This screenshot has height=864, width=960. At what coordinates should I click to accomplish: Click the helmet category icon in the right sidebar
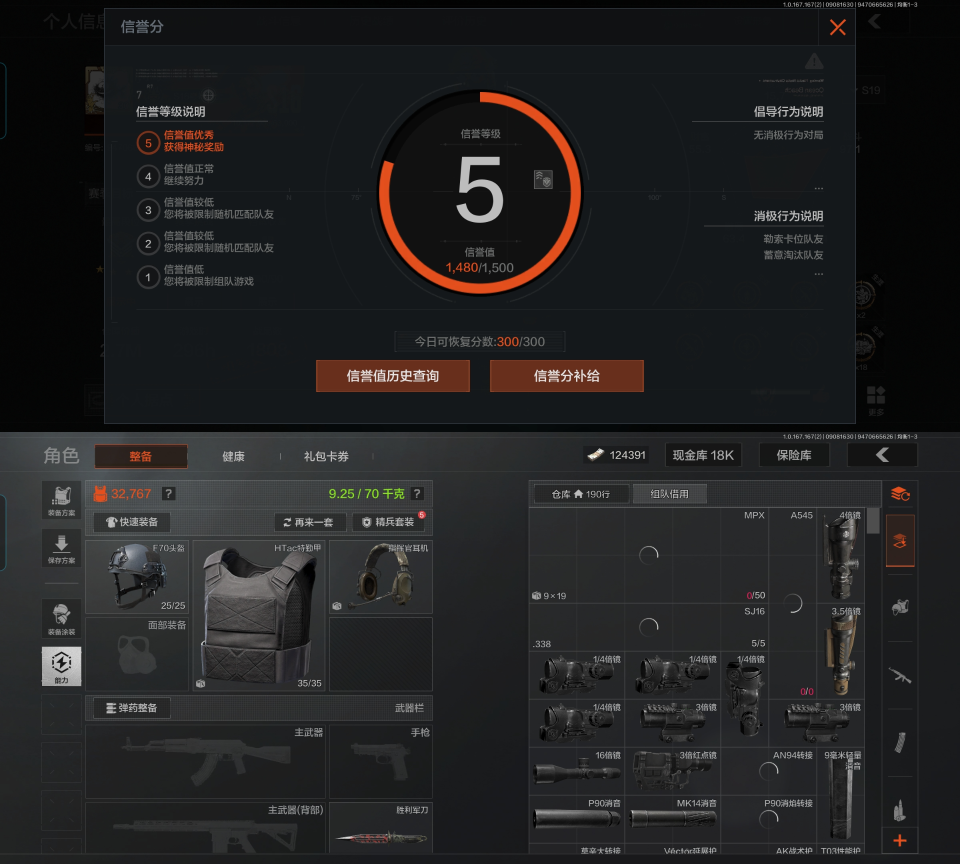coord(899,607)
